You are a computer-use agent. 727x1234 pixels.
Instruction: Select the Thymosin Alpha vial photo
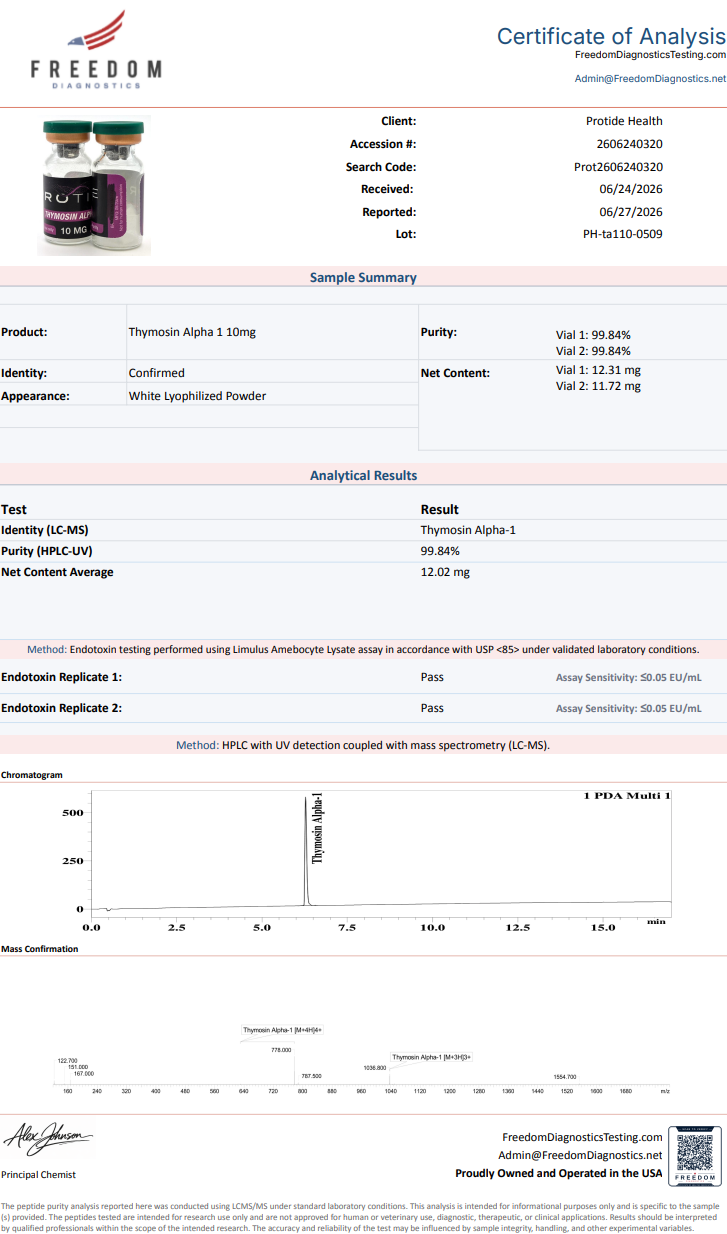pos(96,185)
